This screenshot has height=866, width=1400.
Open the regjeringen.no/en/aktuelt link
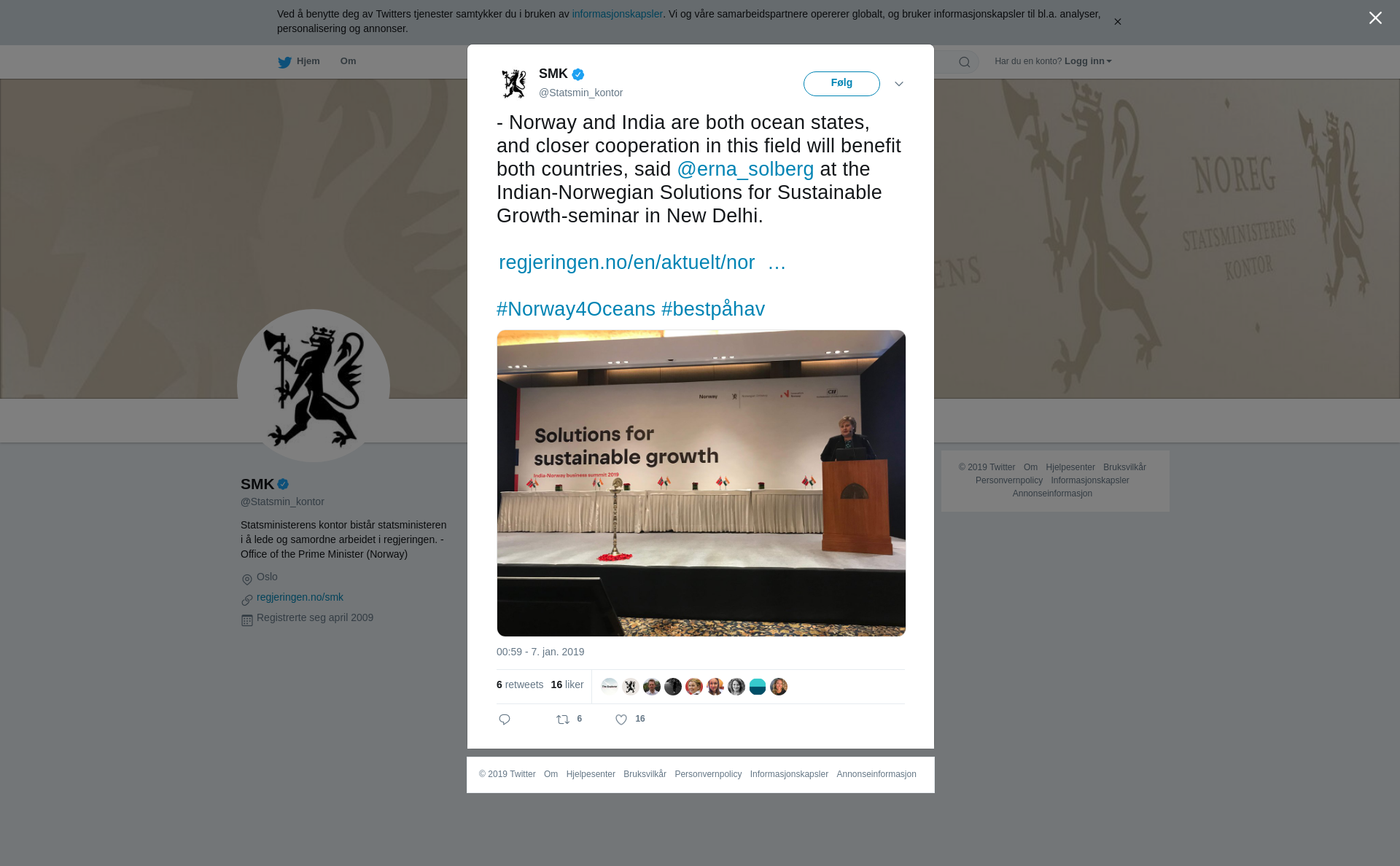(642, 262)
